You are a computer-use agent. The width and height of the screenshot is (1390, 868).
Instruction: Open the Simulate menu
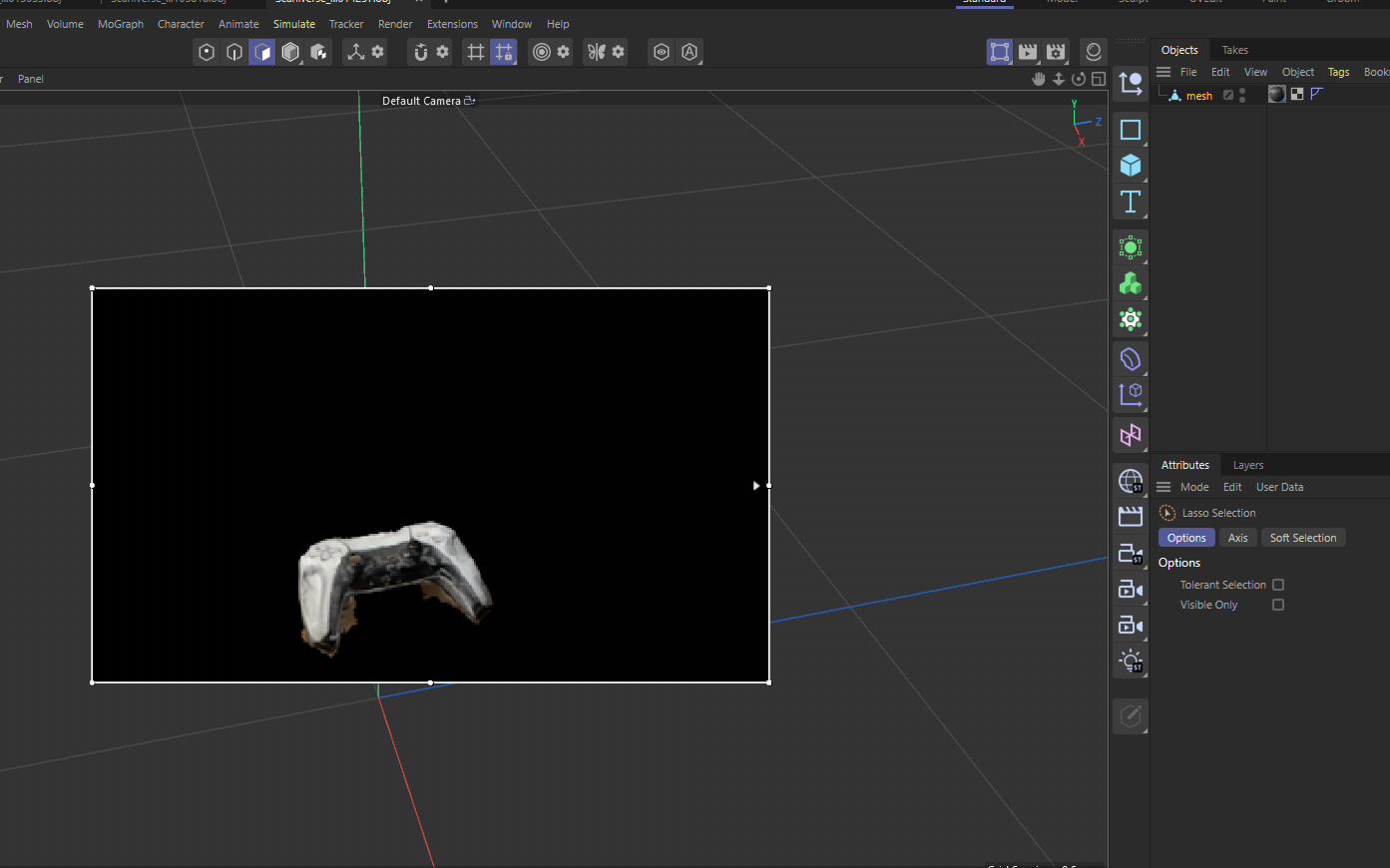tap(294, 23)
